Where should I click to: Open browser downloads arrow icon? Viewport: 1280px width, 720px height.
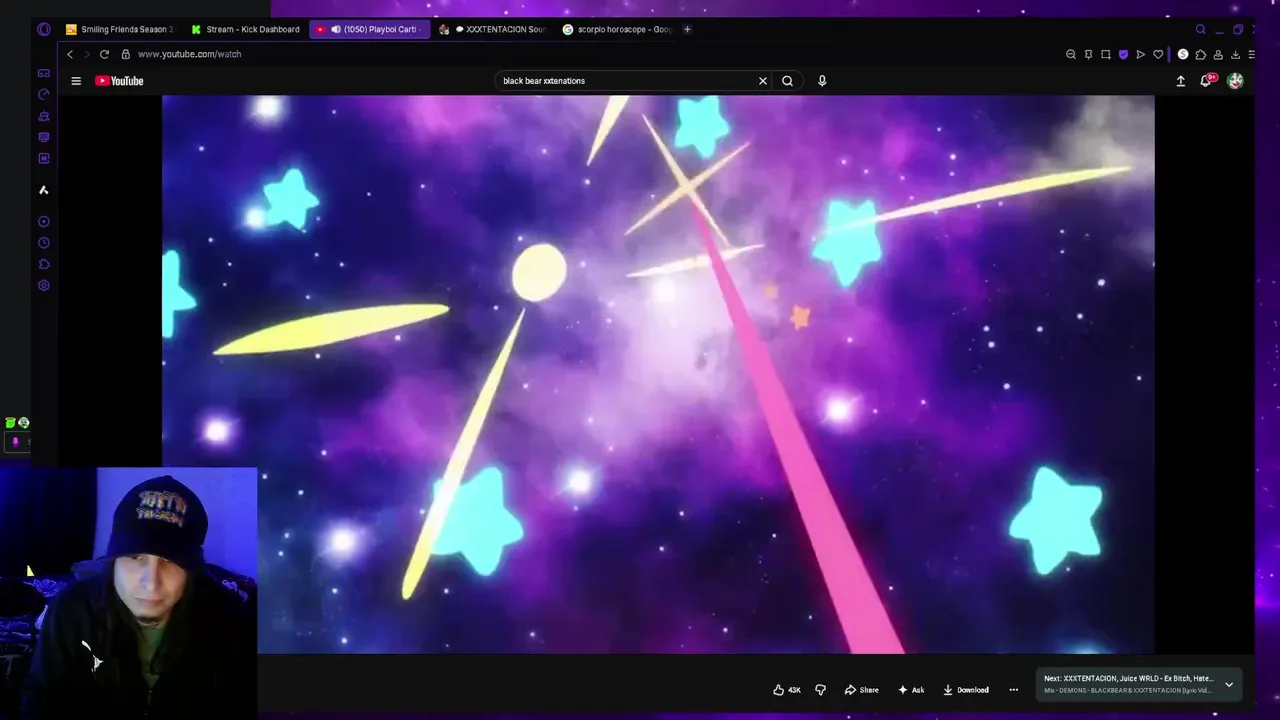coord(1236,54)
